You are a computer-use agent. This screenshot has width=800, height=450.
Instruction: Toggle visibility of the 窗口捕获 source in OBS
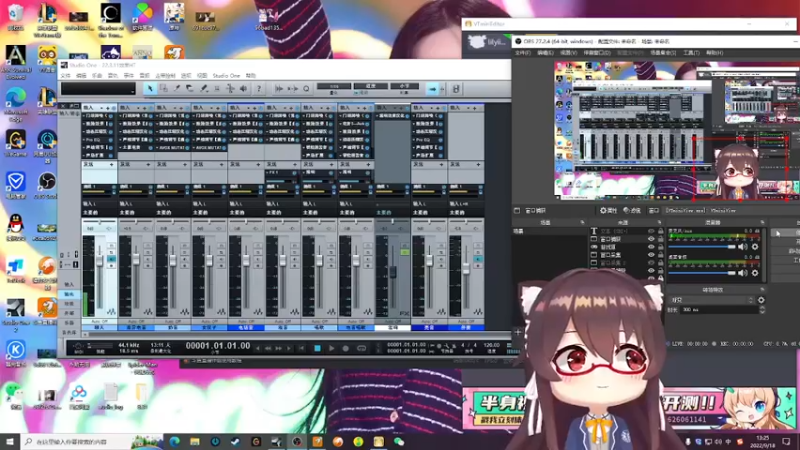coord(651,239)
